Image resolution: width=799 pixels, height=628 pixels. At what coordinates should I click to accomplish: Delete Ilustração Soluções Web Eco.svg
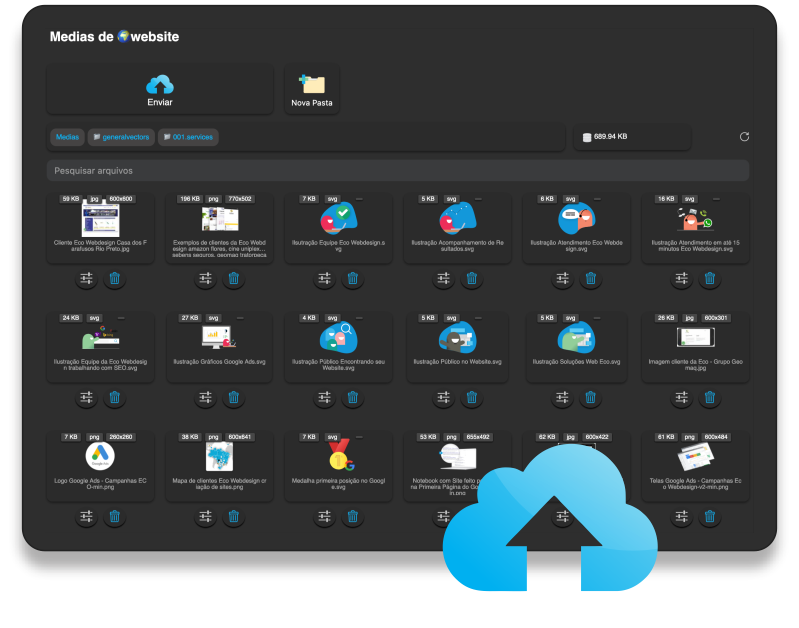591,398
